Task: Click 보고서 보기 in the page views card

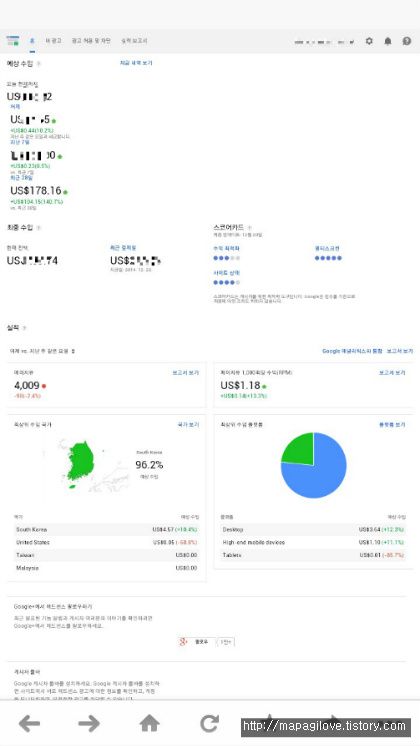Action: [186, 373]
